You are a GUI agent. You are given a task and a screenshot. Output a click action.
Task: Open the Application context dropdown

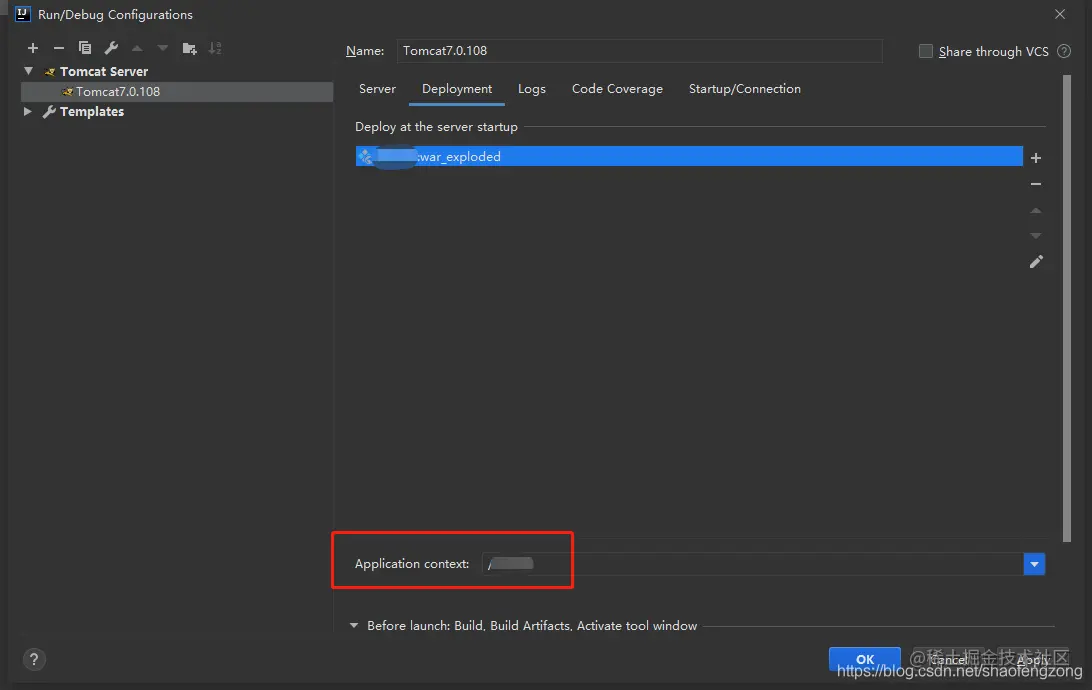click(1034, 564)
